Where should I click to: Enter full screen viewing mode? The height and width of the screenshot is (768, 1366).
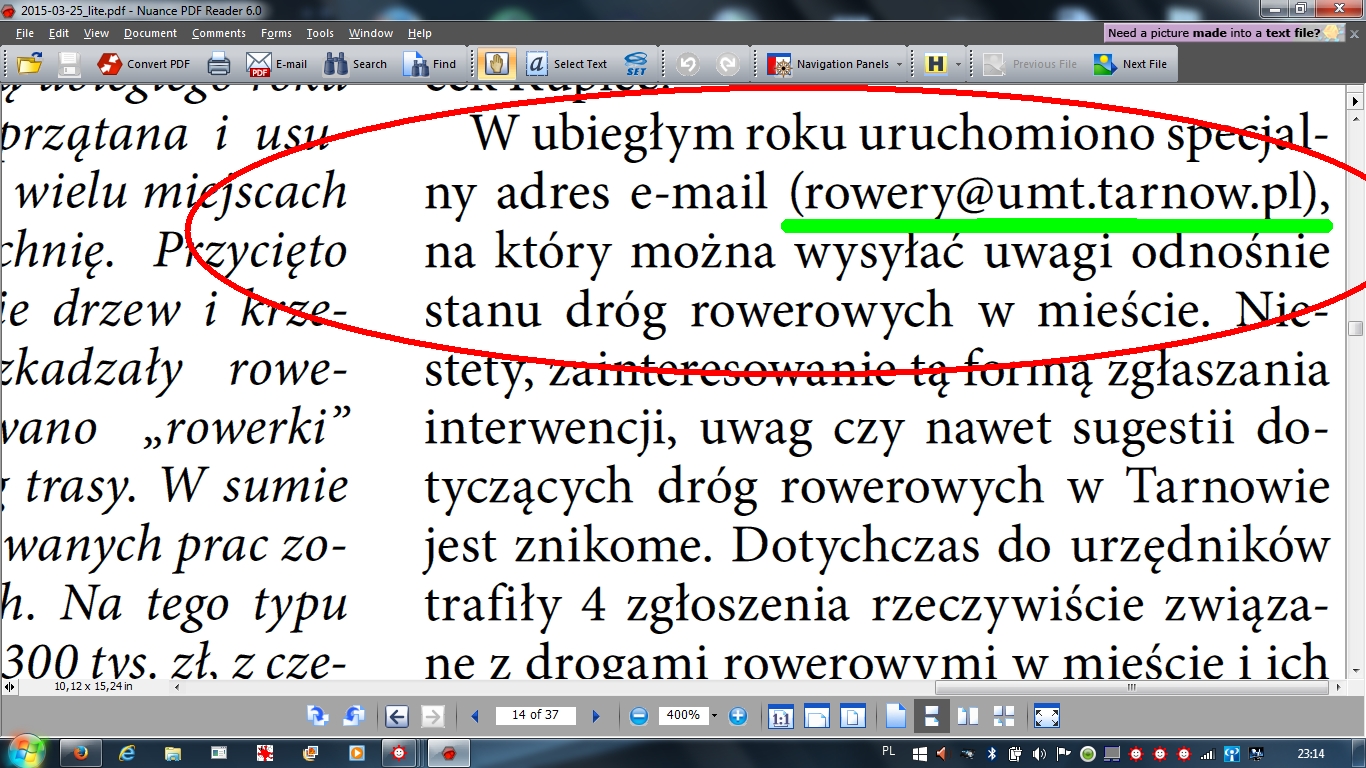pyautogui.click(x=1046, y=716)
